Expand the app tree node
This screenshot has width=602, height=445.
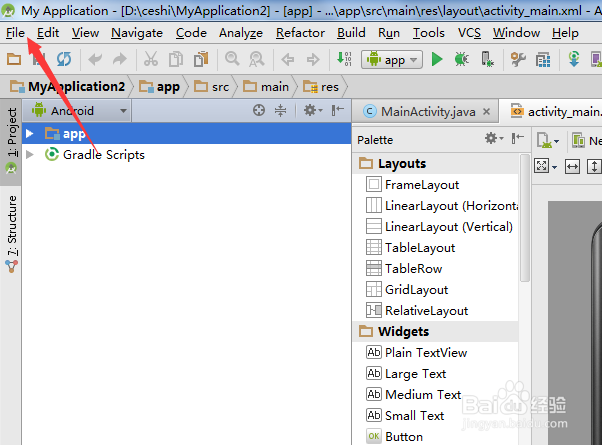pyautogui.click(x=30, y=134)
